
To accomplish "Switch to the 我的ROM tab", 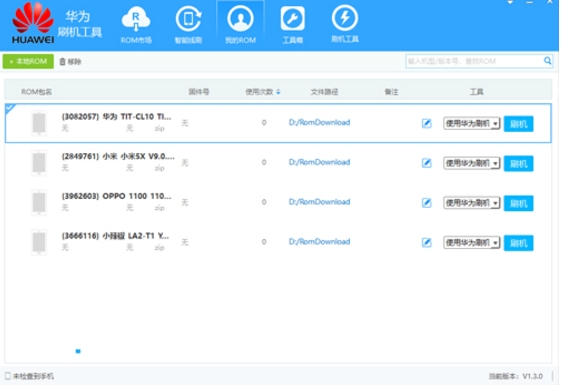I will (240, 25).
